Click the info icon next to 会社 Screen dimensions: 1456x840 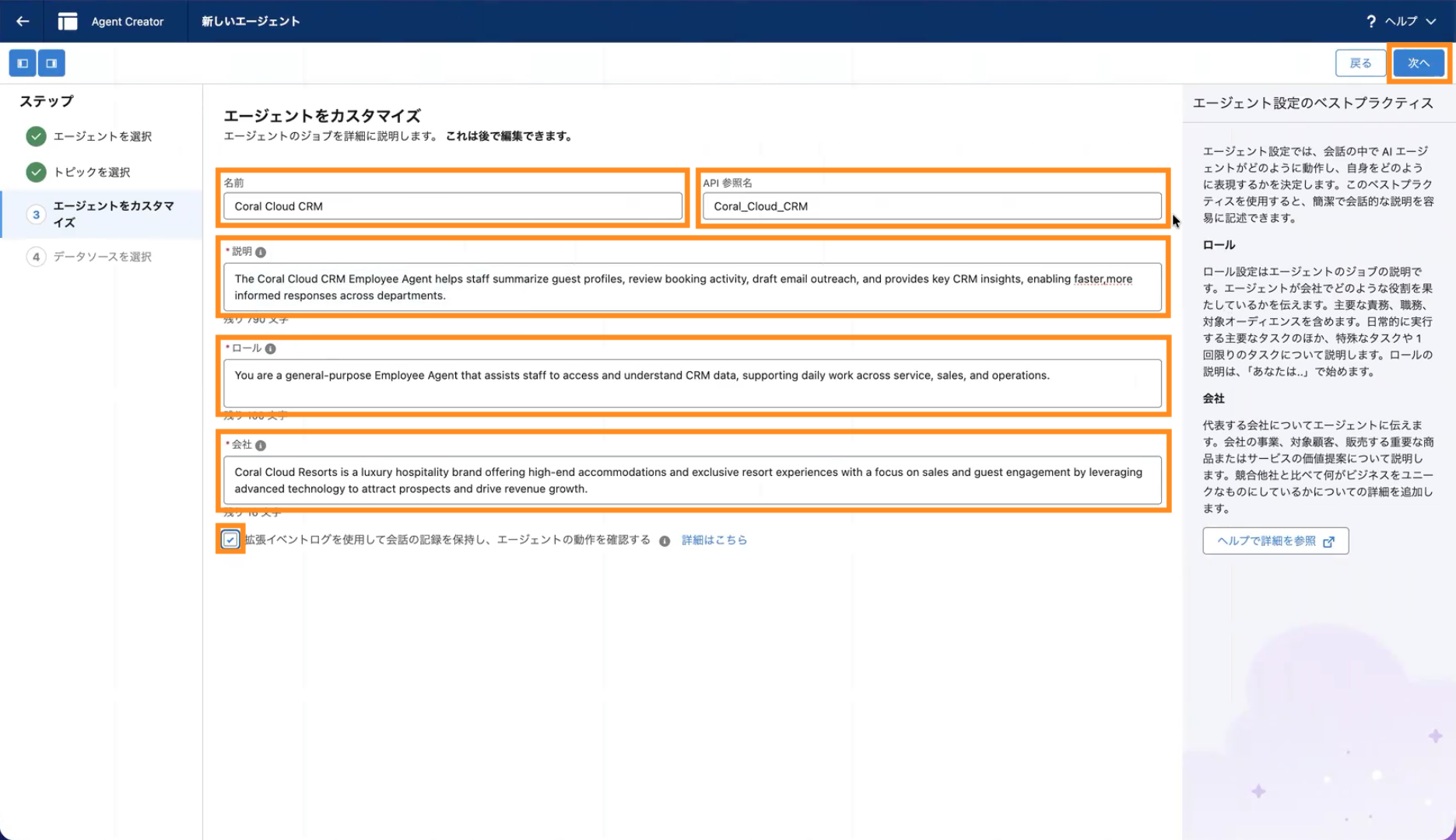coord(261,445)
